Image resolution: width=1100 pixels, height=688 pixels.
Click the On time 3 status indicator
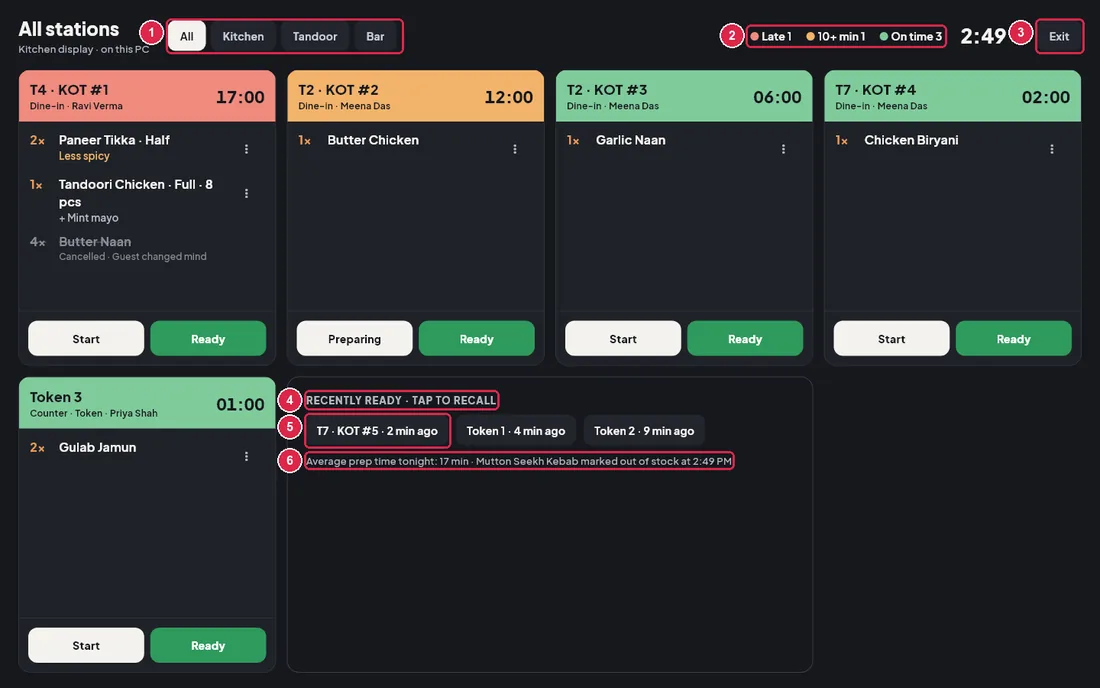pyautogui.click(x=911, y=36)
